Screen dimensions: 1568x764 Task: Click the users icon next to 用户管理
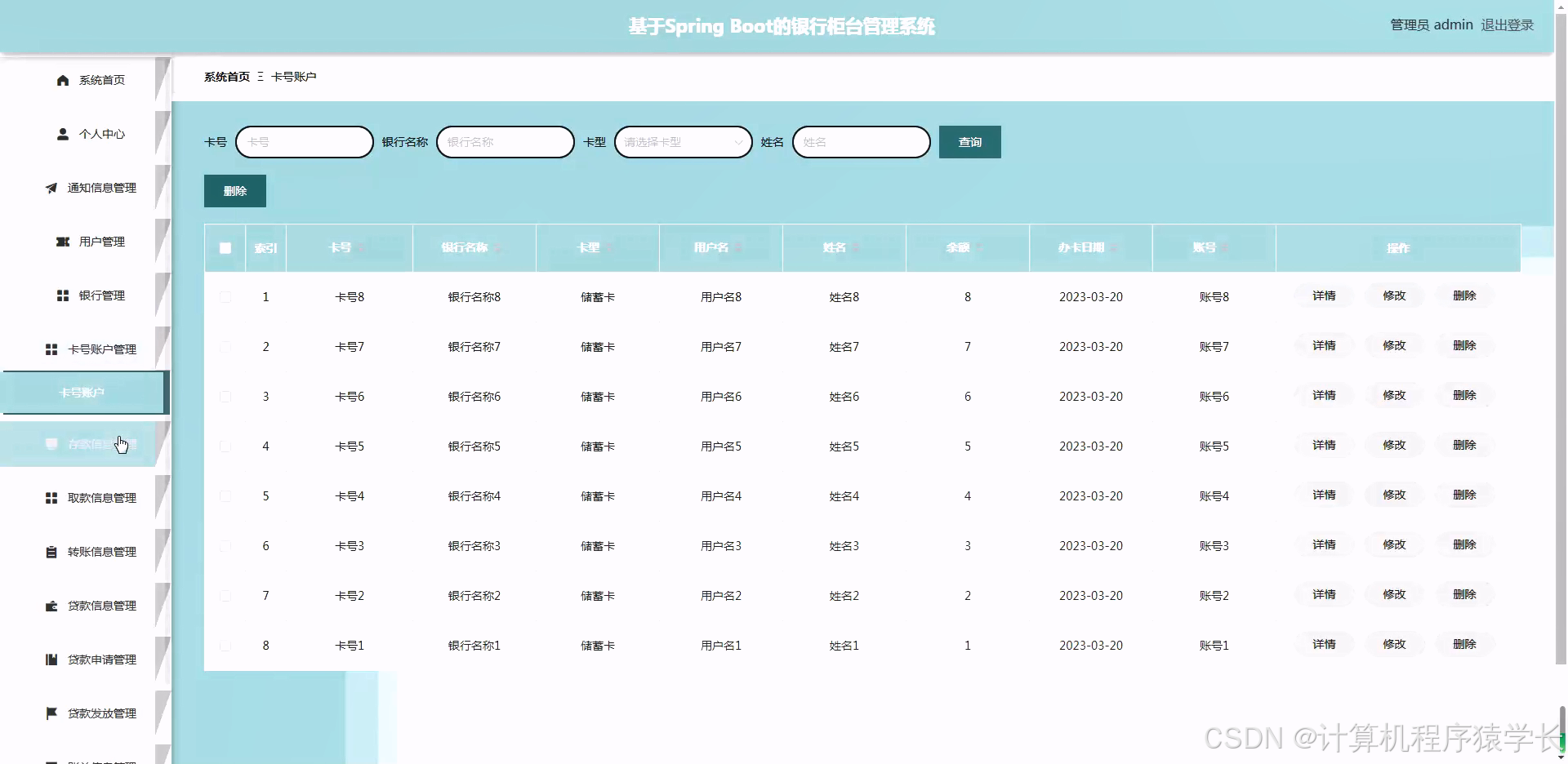point(62,242)
